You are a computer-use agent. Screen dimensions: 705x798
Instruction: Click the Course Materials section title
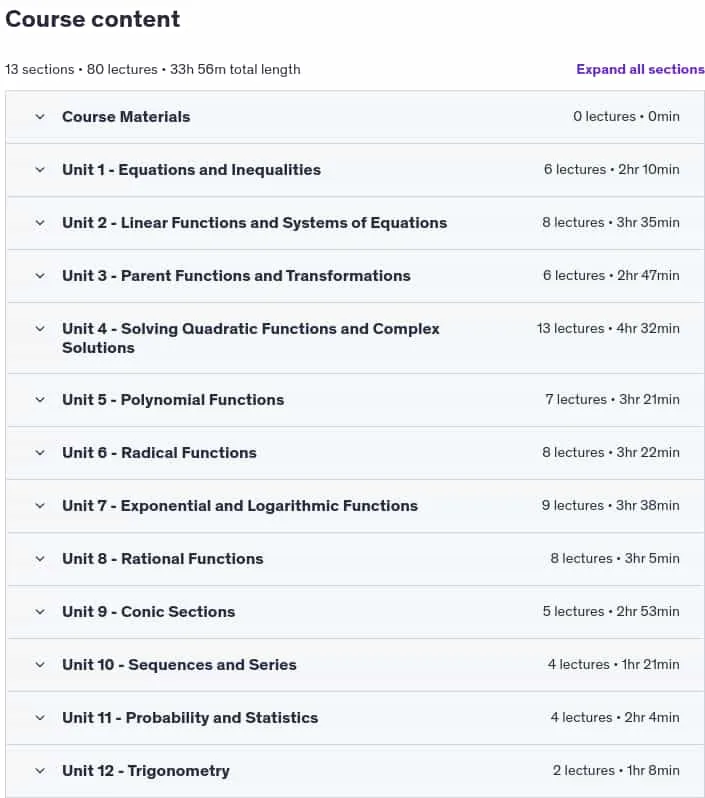tap(126, 117)
